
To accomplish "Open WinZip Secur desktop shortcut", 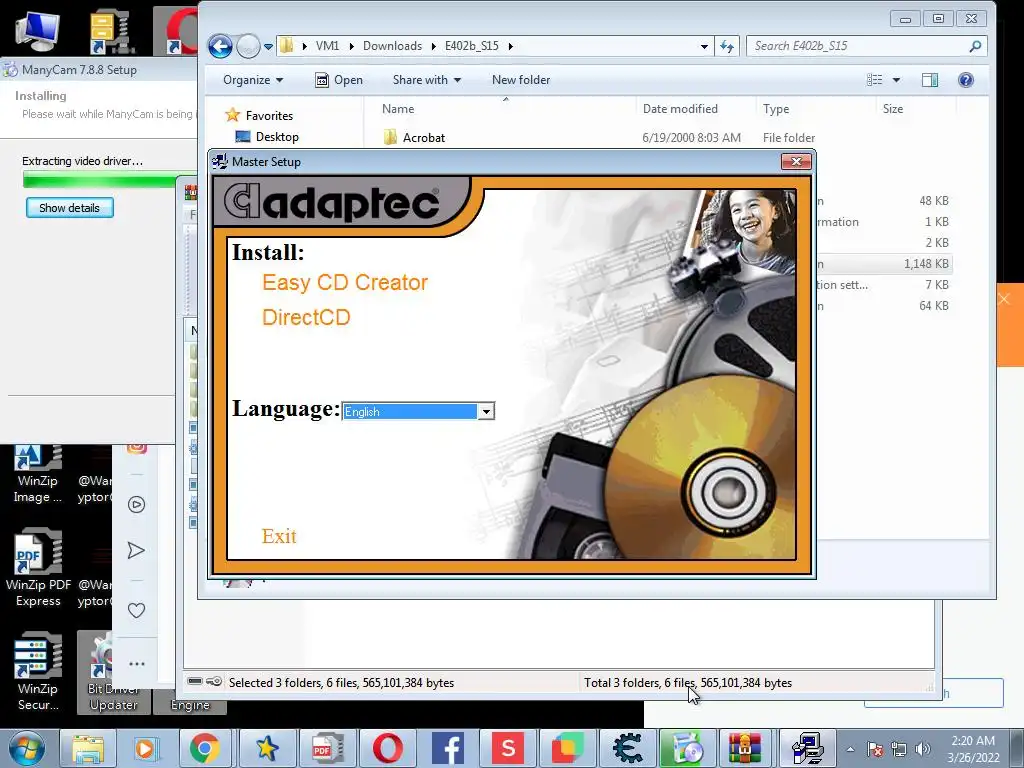I will point(38,673).
